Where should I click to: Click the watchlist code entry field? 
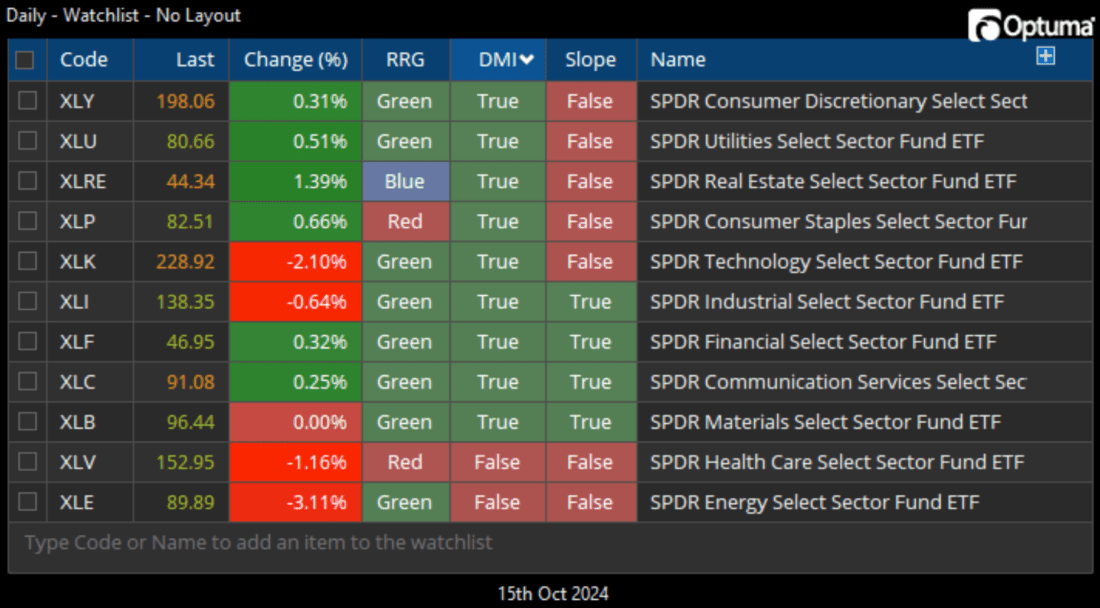[551, 543]
